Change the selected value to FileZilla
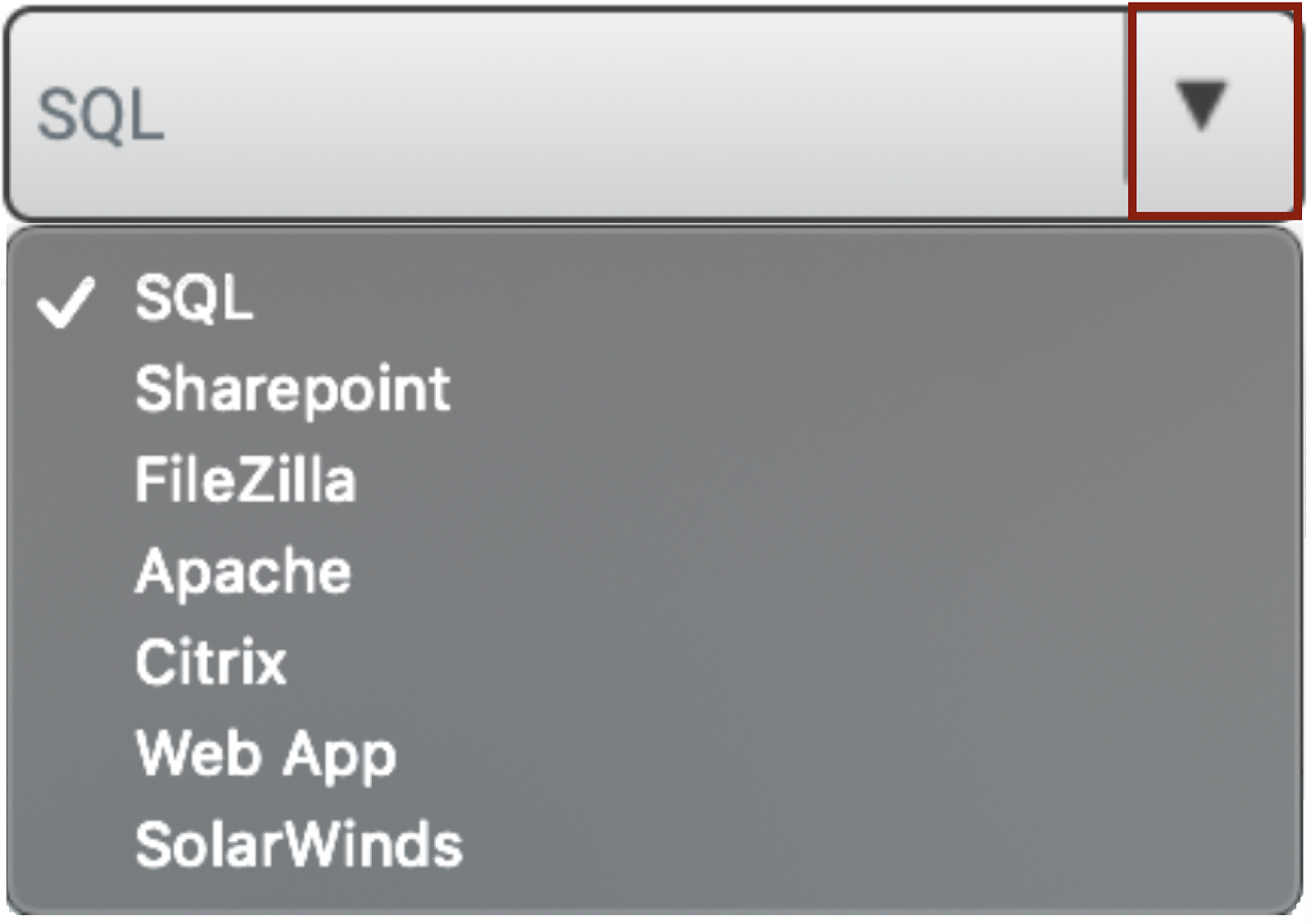 (245, 480)
